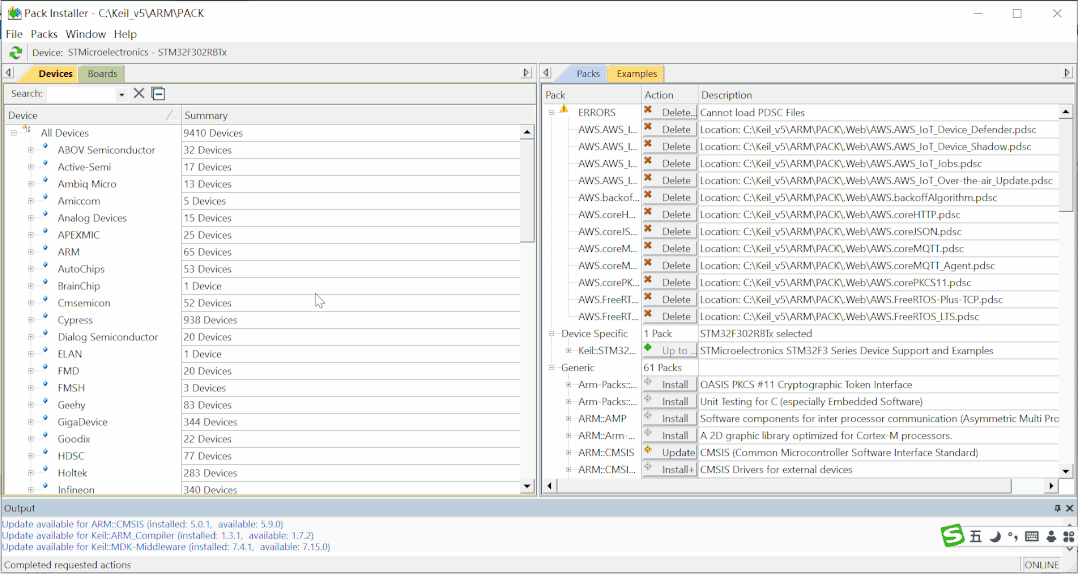Click the Packs list scroll up arrow
The image size is (1078, 574).
pyautogui.click(x=1066, y=111)
